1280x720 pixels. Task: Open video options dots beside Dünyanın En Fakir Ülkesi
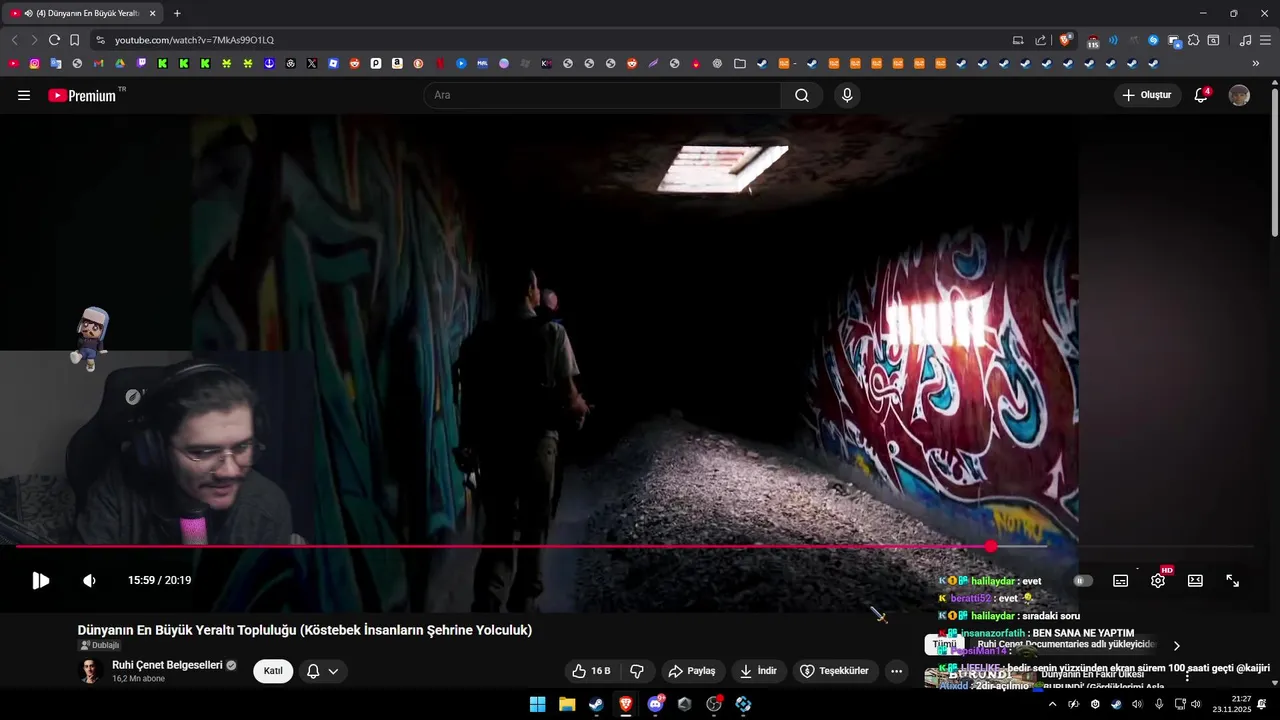tap(1187, 677)
